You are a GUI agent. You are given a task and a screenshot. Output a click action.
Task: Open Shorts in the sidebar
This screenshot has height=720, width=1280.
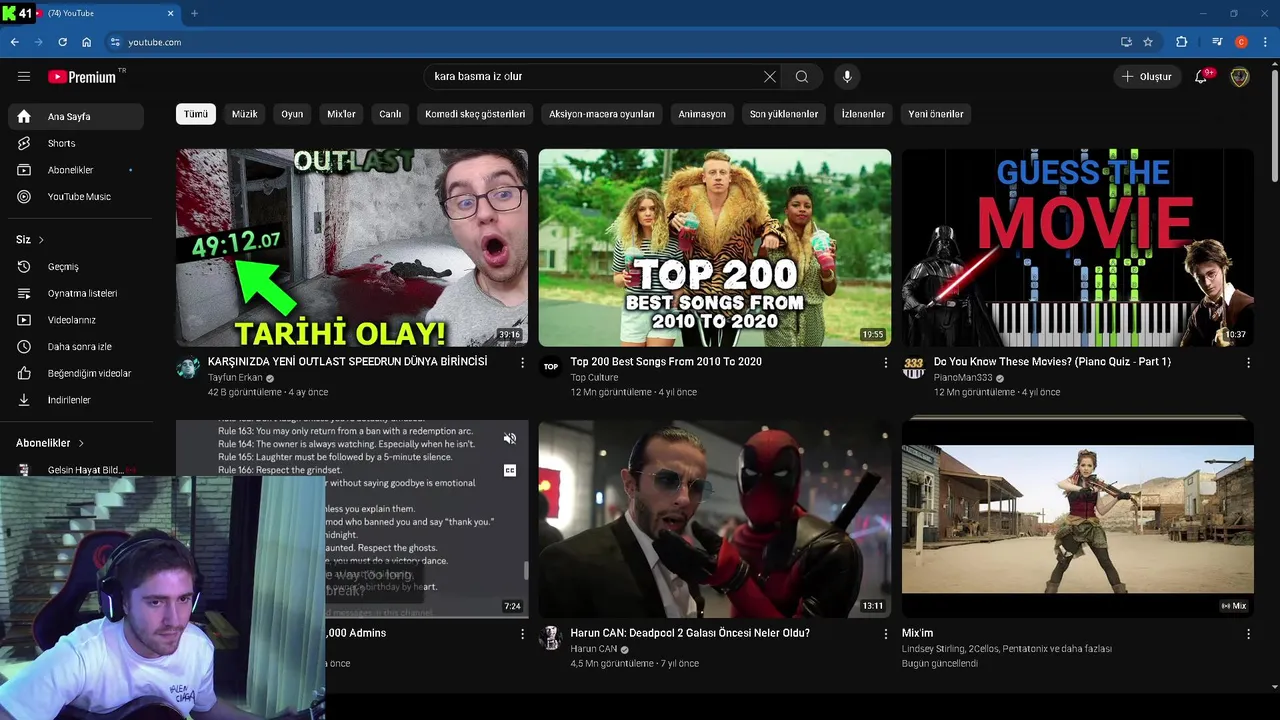click(76, 143)
